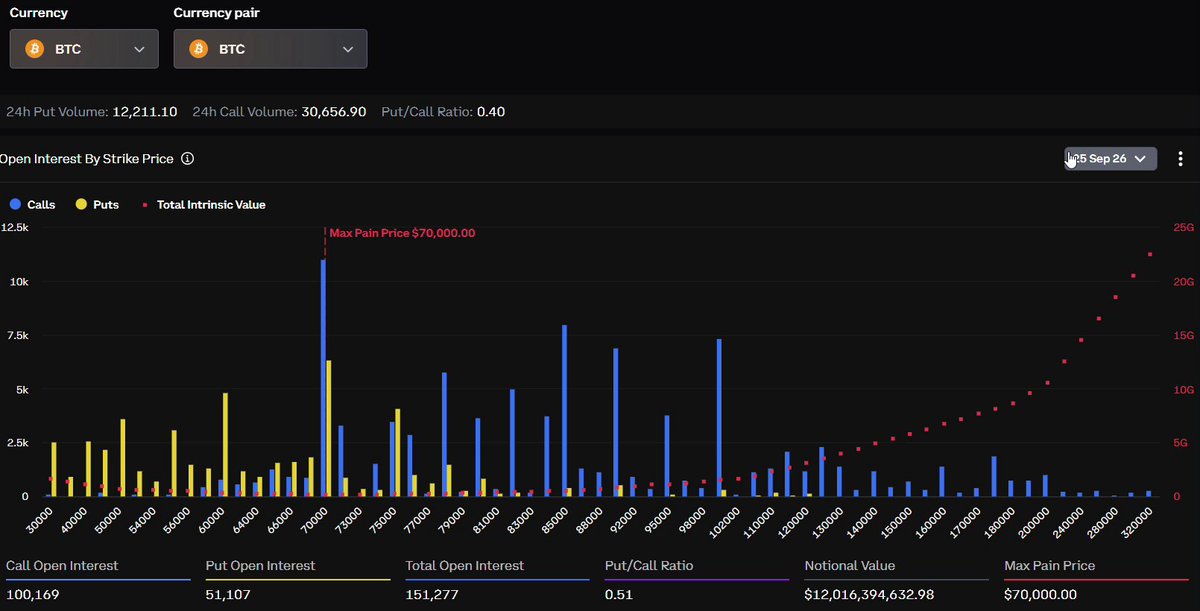Click the 320000 strike axis label
This screenshot has height=611, width=1200.
tap(1137, 522)
